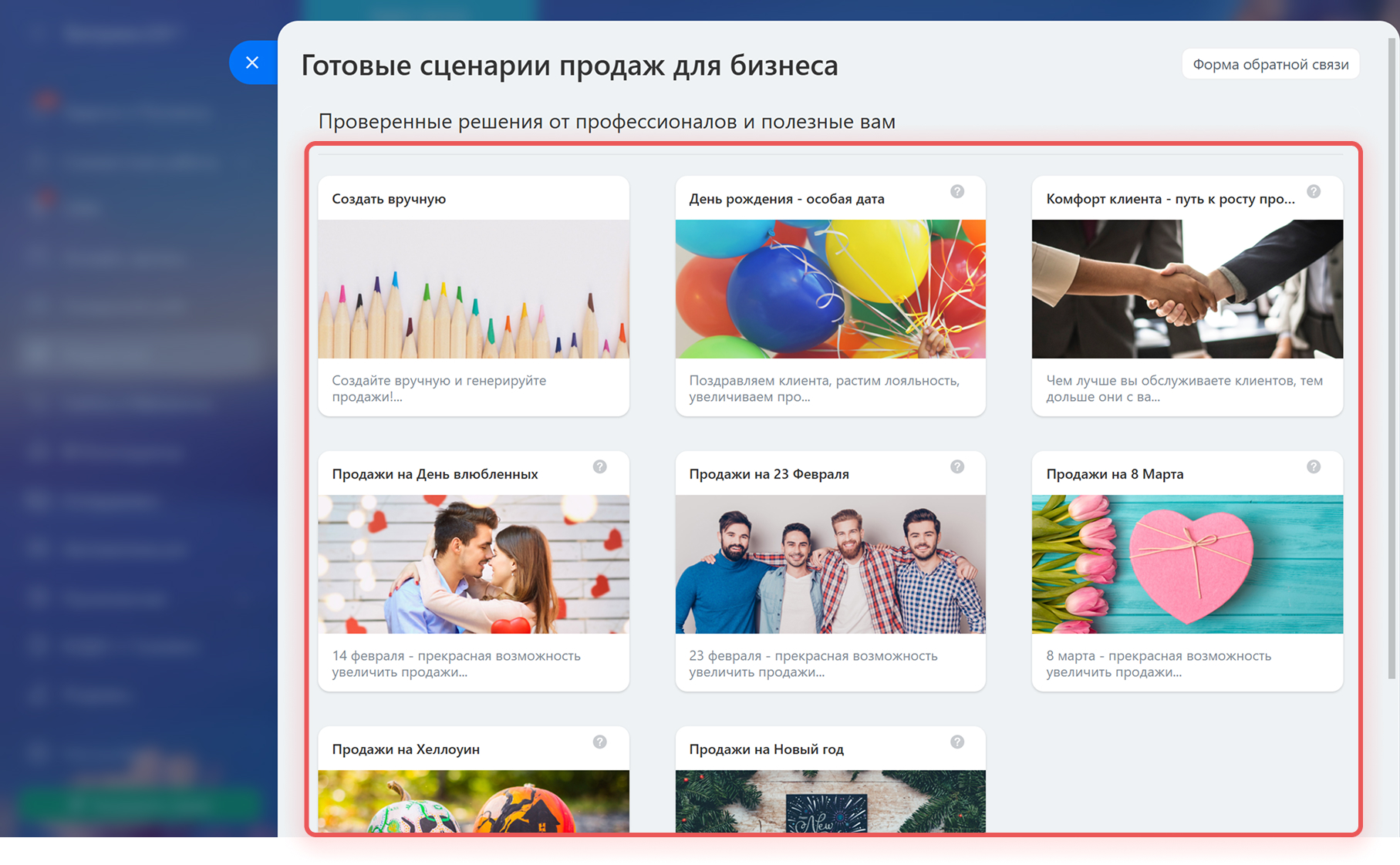Select the balloons image of День рождения
This screenshot has width=1400, height=865.
click(831, 289)
